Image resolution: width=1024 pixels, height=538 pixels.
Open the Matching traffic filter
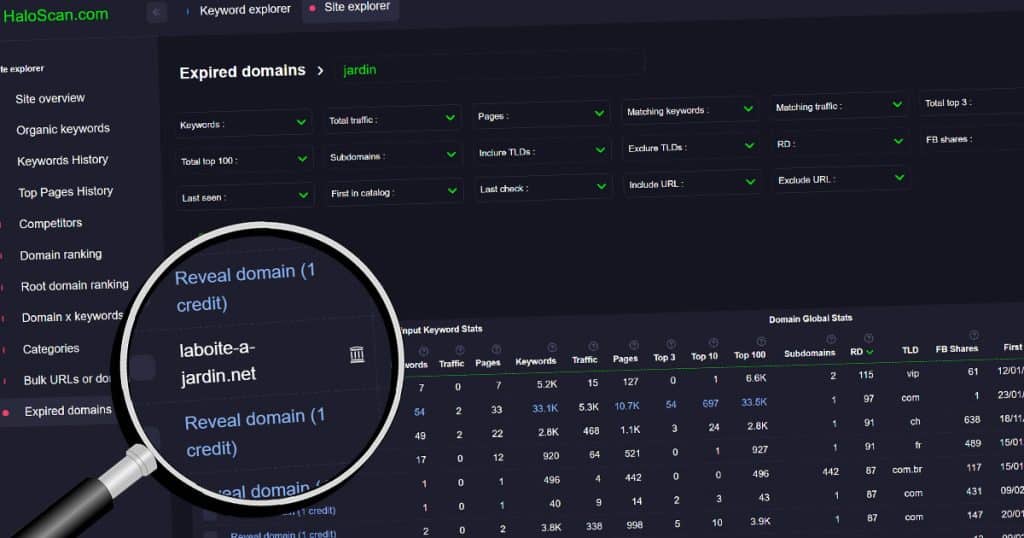(839, 106)
